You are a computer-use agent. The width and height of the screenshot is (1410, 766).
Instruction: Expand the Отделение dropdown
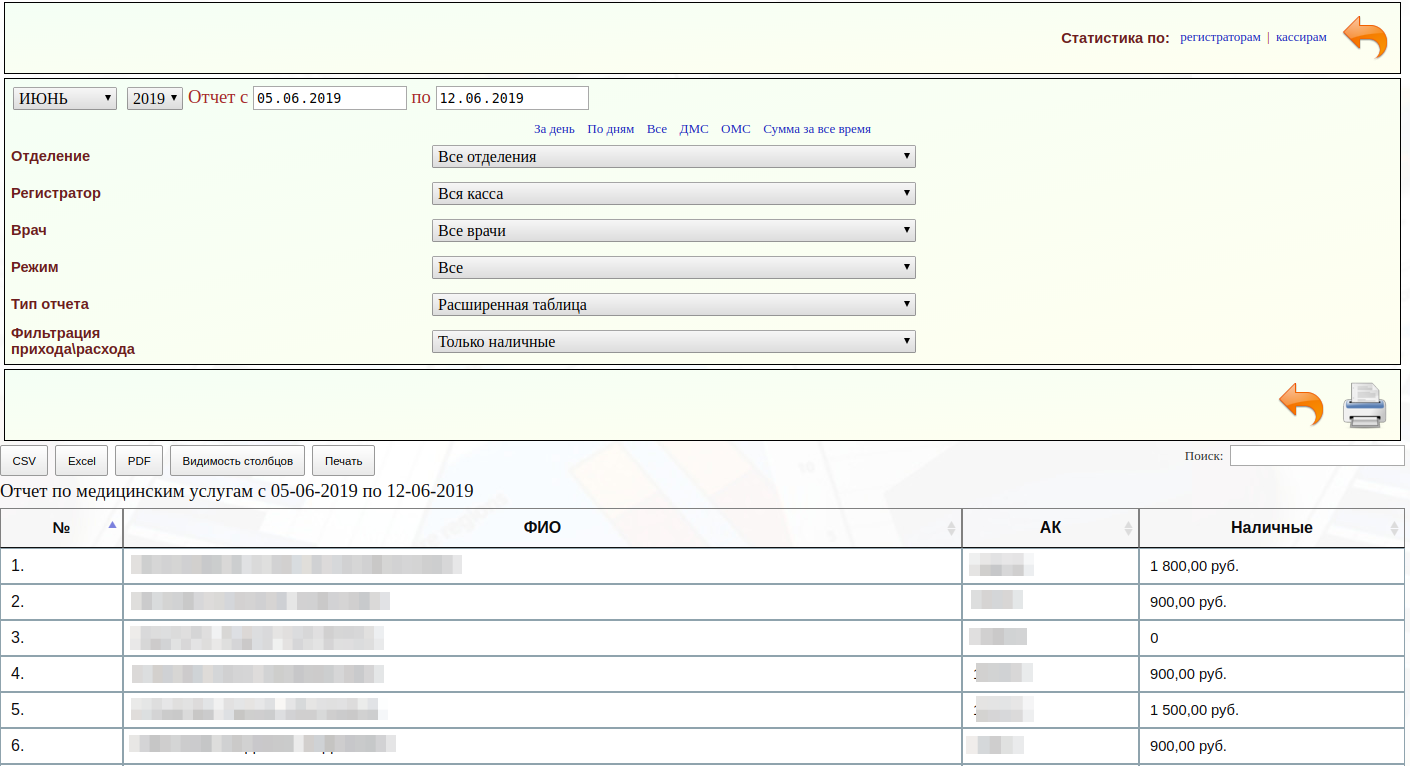pyautogui.click(x=673, y=157)
